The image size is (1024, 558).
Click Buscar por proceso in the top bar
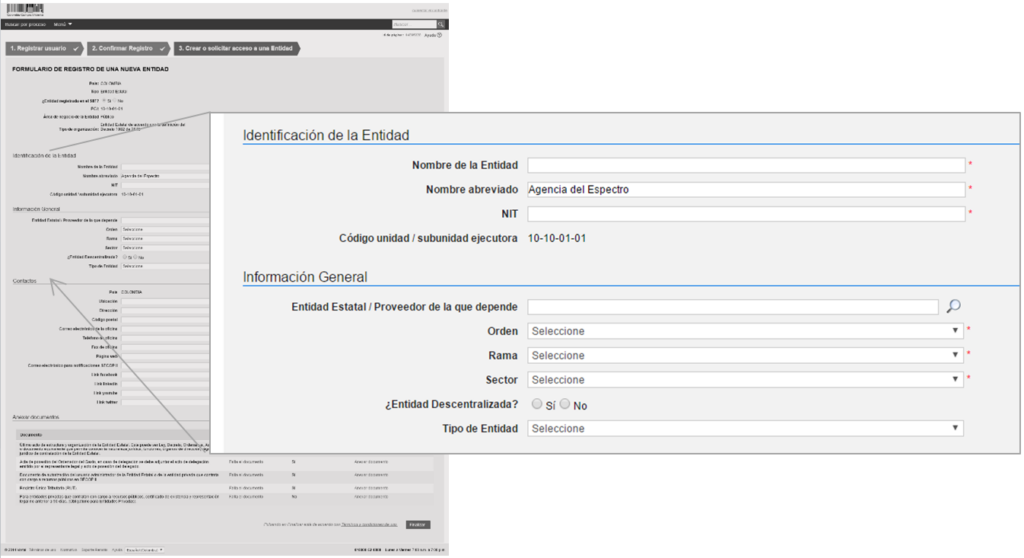(26, 24)
